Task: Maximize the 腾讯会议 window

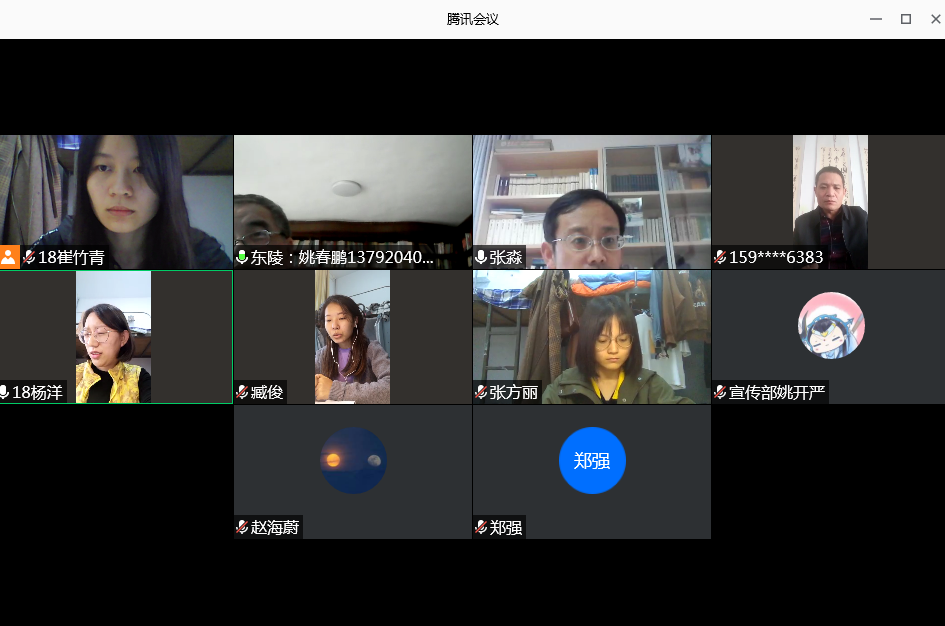Action: click(x=906, y=19)
